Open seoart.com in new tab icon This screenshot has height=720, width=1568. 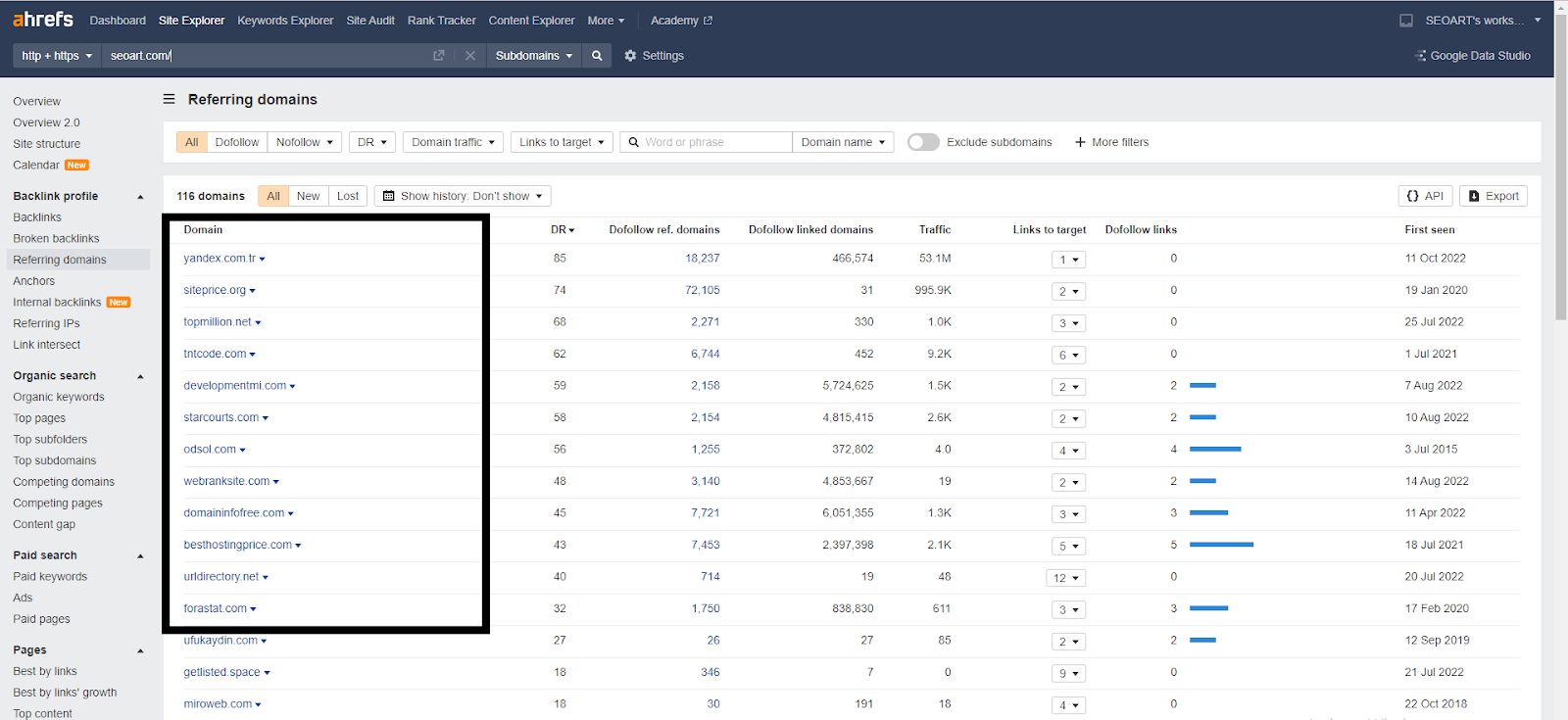(439, 56)
